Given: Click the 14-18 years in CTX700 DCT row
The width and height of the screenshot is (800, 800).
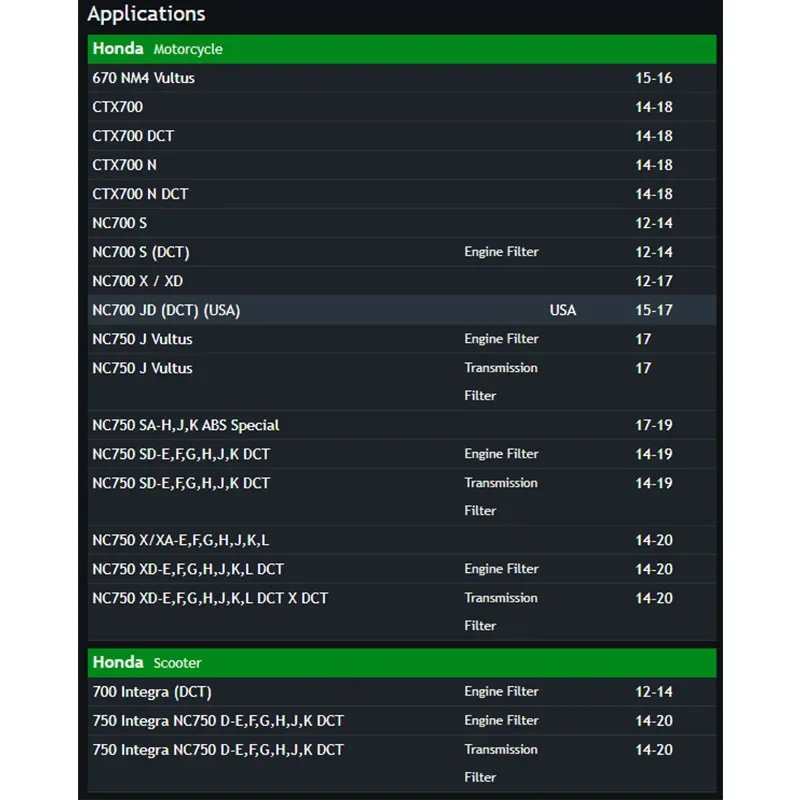Looking at the screenshot, I should coord(654,136).
